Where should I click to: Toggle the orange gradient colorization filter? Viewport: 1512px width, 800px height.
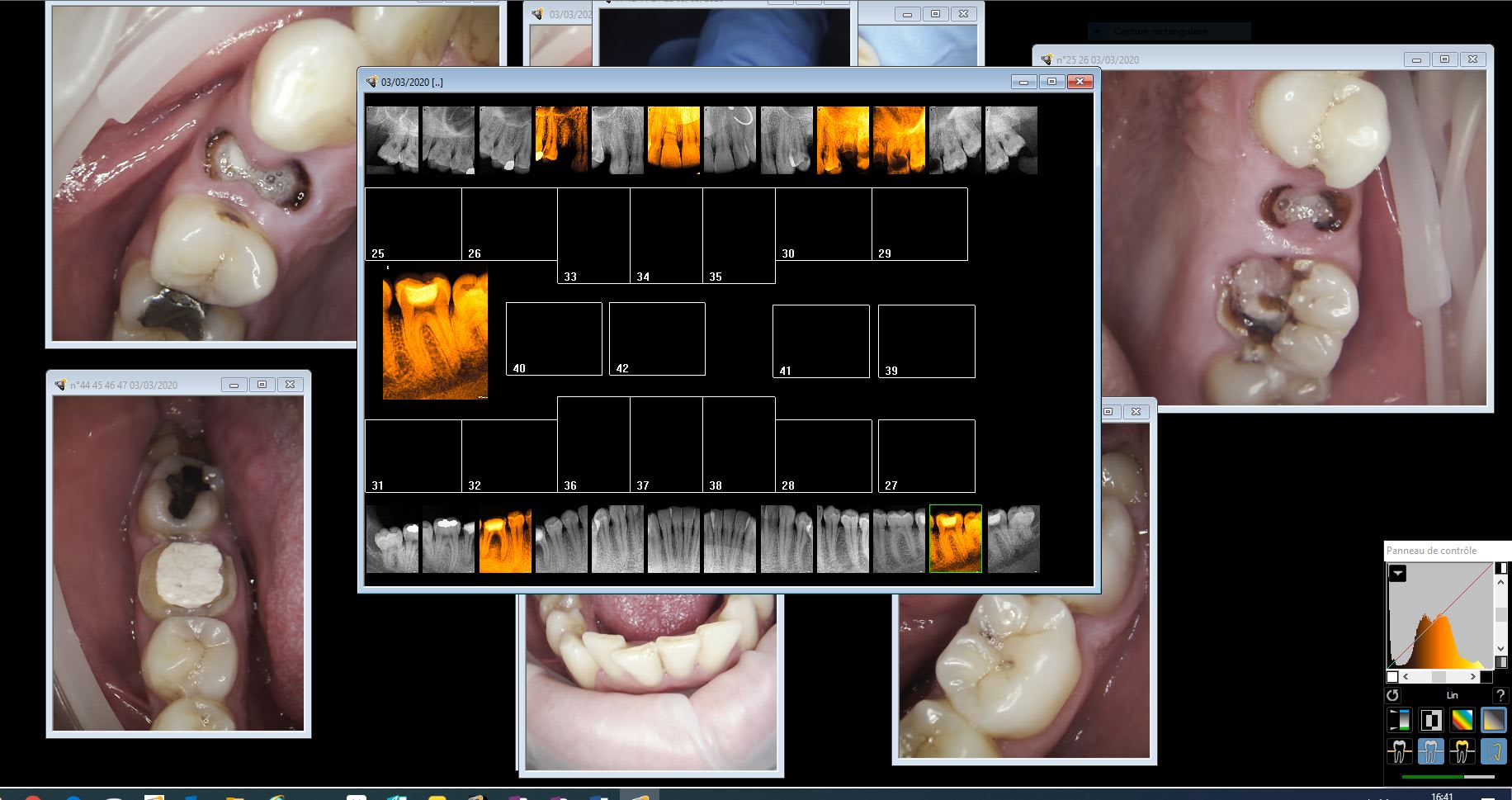tap(1493, 720)
